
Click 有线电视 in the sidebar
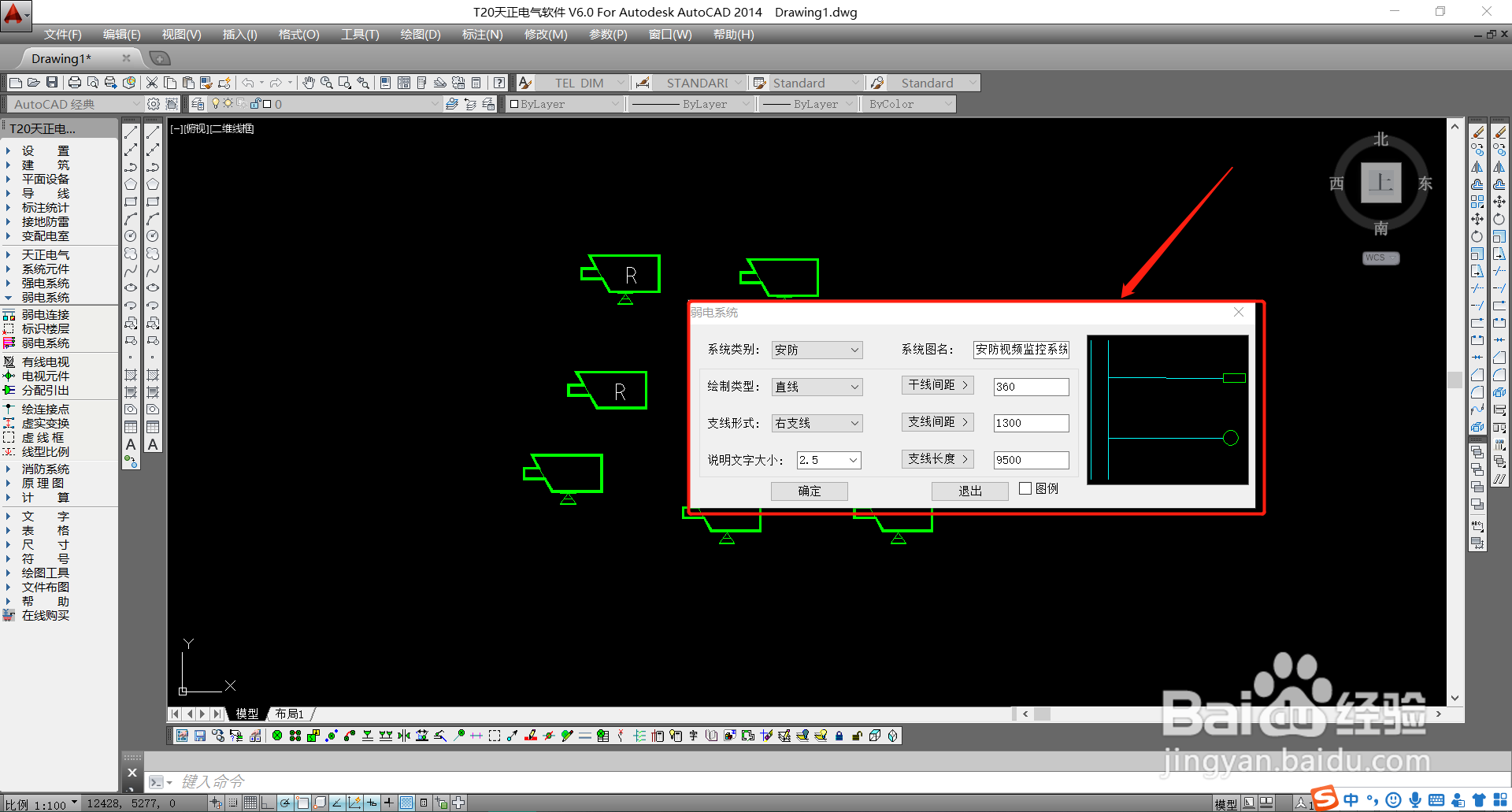[46, 362]
